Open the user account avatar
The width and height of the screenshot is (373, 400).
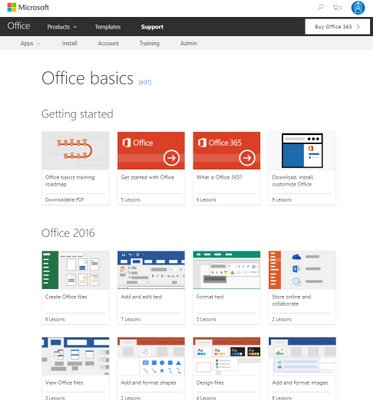[358, 8]
